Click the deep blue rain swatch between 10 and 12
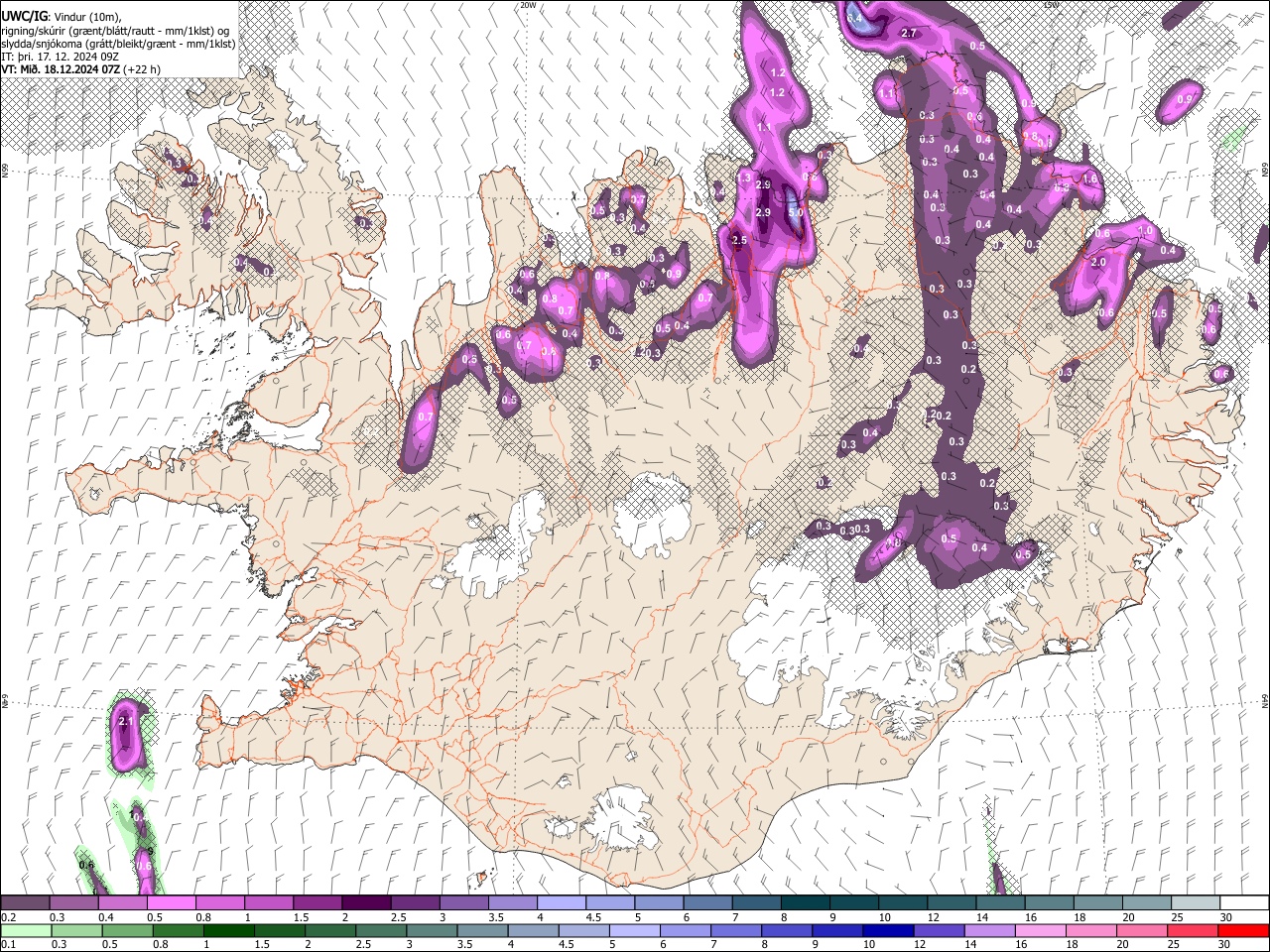Image resolution: width=1270 pixels, height=952 pixels. pyautogui.click(x=887, y=930)
